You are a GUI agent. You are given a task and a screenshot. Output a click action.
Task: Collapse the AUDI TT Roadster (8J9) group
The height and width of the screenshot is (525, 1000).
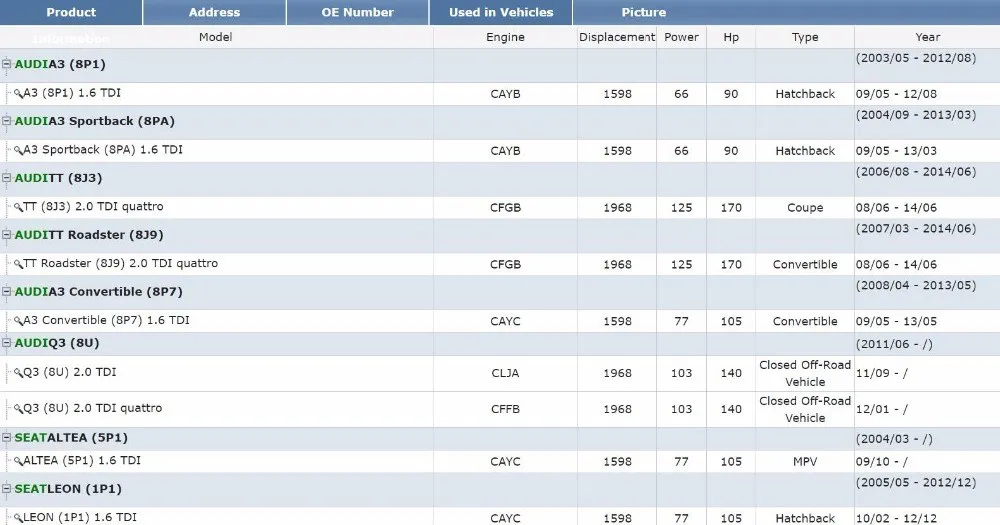pos(6,234)
